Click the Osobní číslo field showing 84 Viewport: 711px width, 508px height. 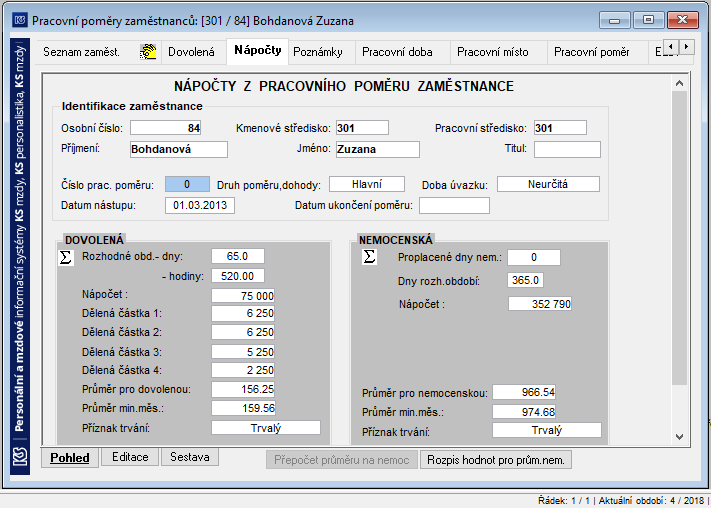(166, 128)
